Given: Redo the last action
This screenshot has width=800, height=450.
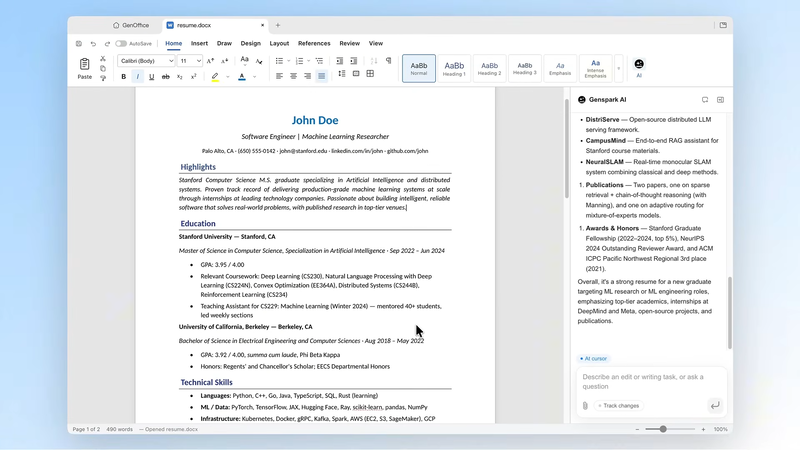Looking at the screenshot, I should [x=107, y=44].
